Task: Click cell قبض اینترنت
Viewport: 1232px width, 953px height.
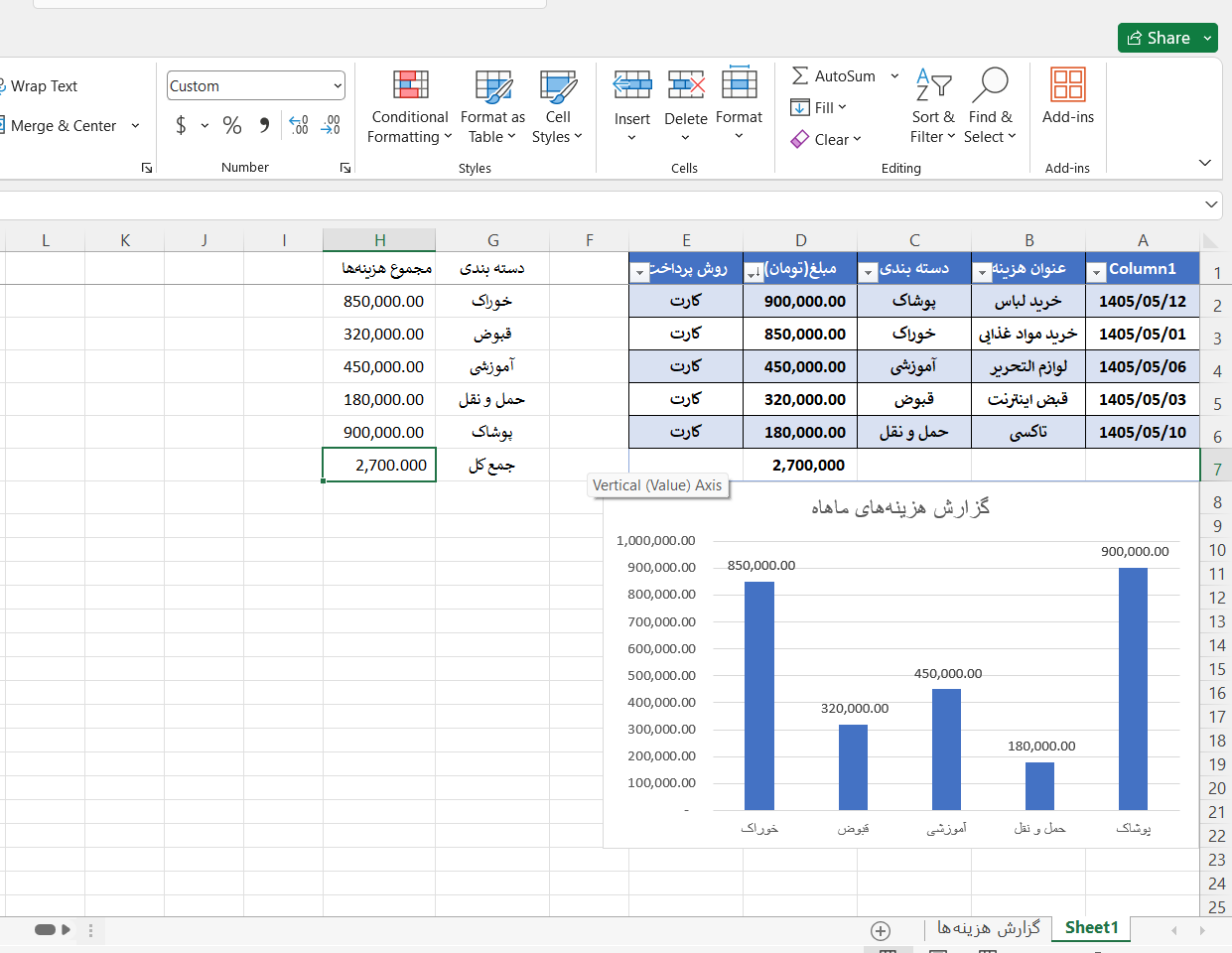Action: point(1028,399)
